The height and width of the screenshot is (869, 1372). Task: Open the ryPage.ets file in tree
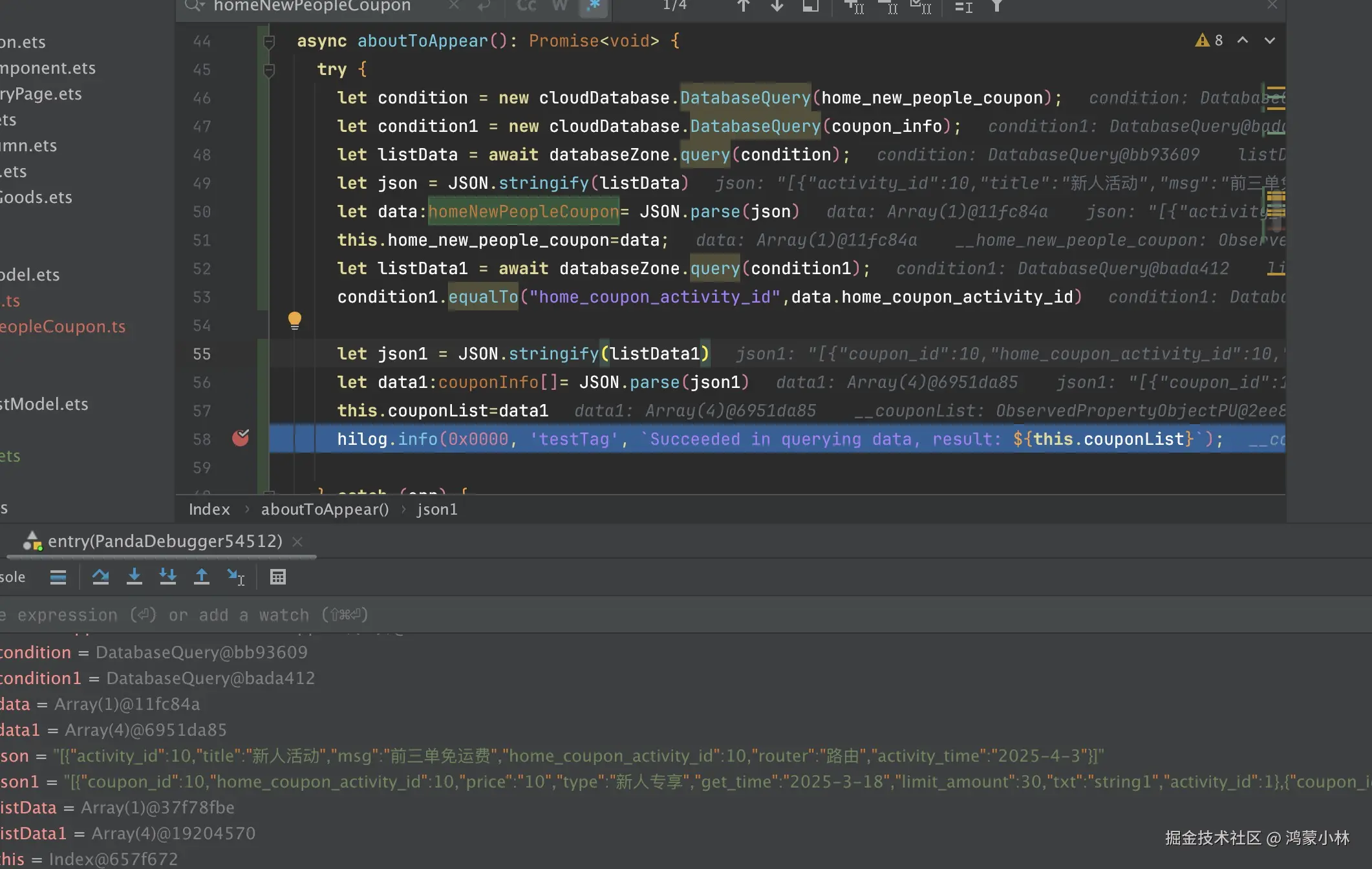41,94
